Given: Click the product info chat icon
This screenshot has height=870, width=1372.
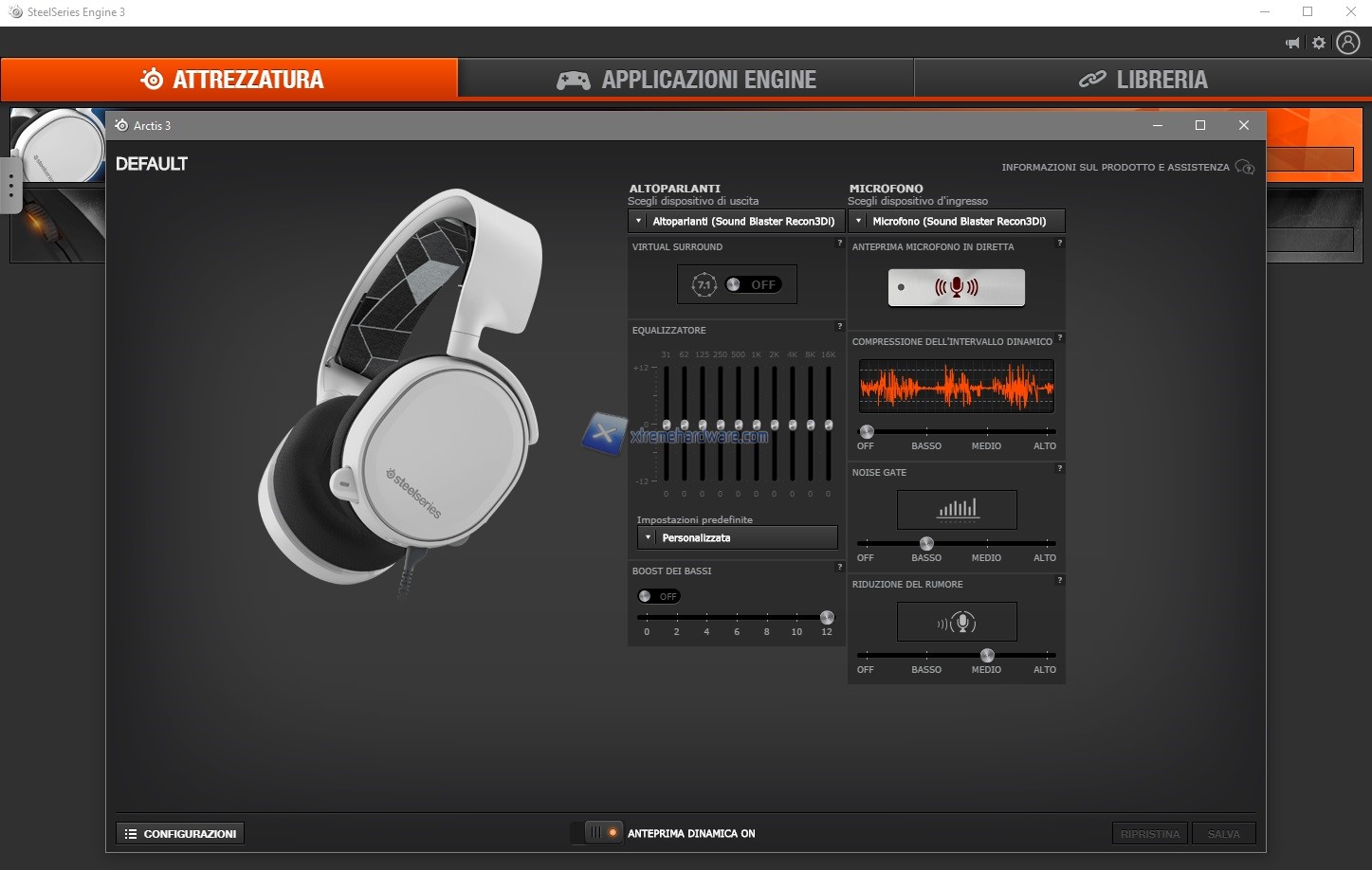Looking at the screenshot, I should click(x=1245, y=168).
